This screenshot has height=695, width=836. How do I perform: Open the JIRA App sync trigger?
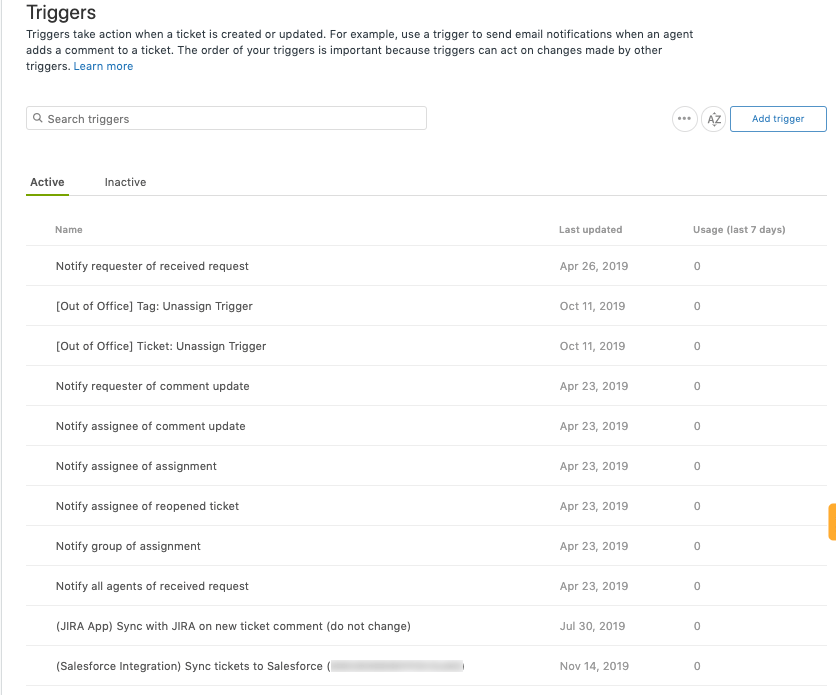pos(232,626)
